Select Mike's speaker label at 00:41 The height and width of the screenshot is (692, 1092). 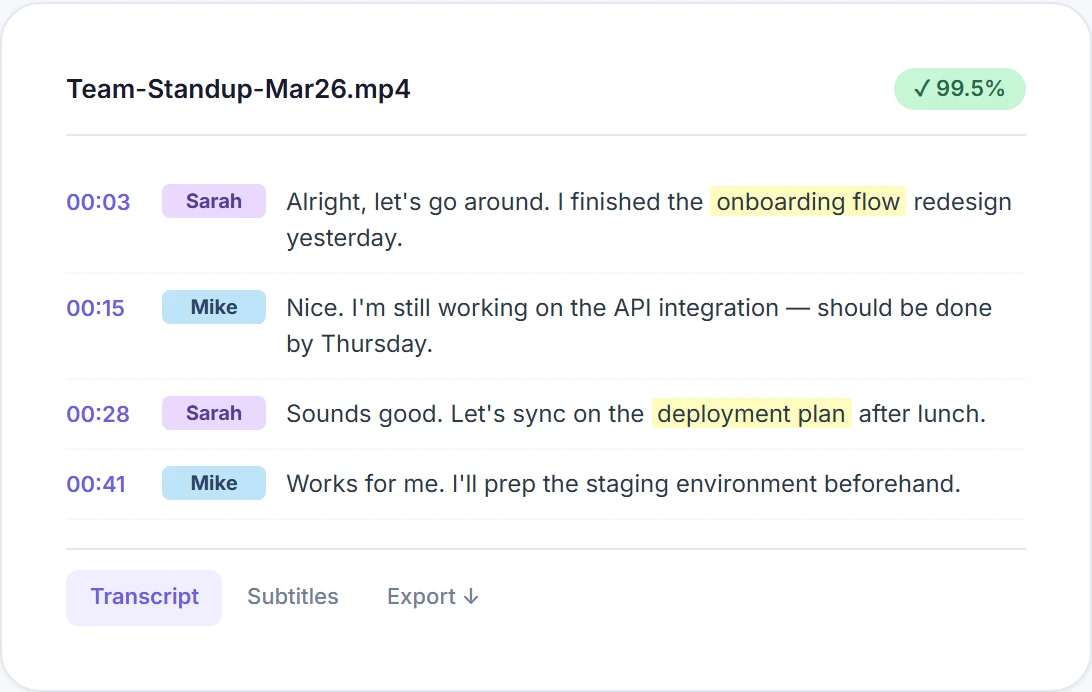pyautogui.click(x=214, y=483)
